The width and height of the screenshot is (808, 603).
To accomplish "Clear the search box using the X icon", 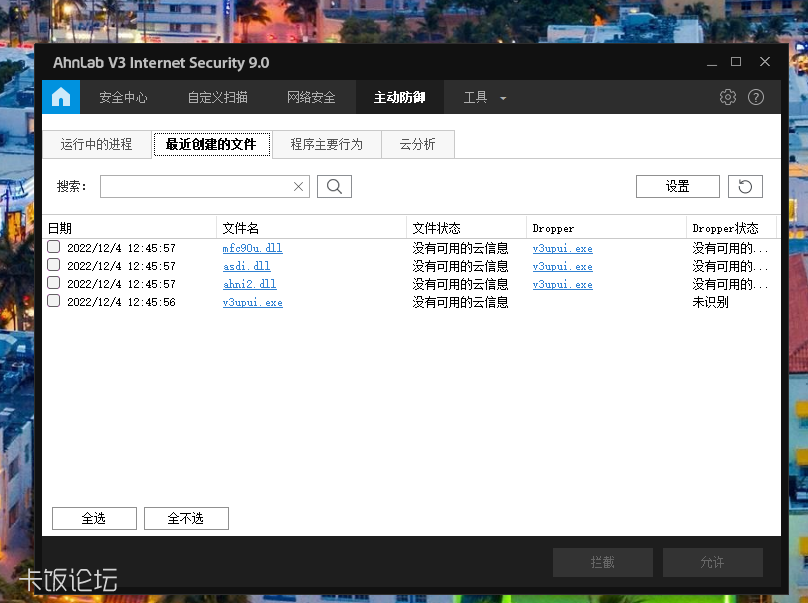I will 298,186.
